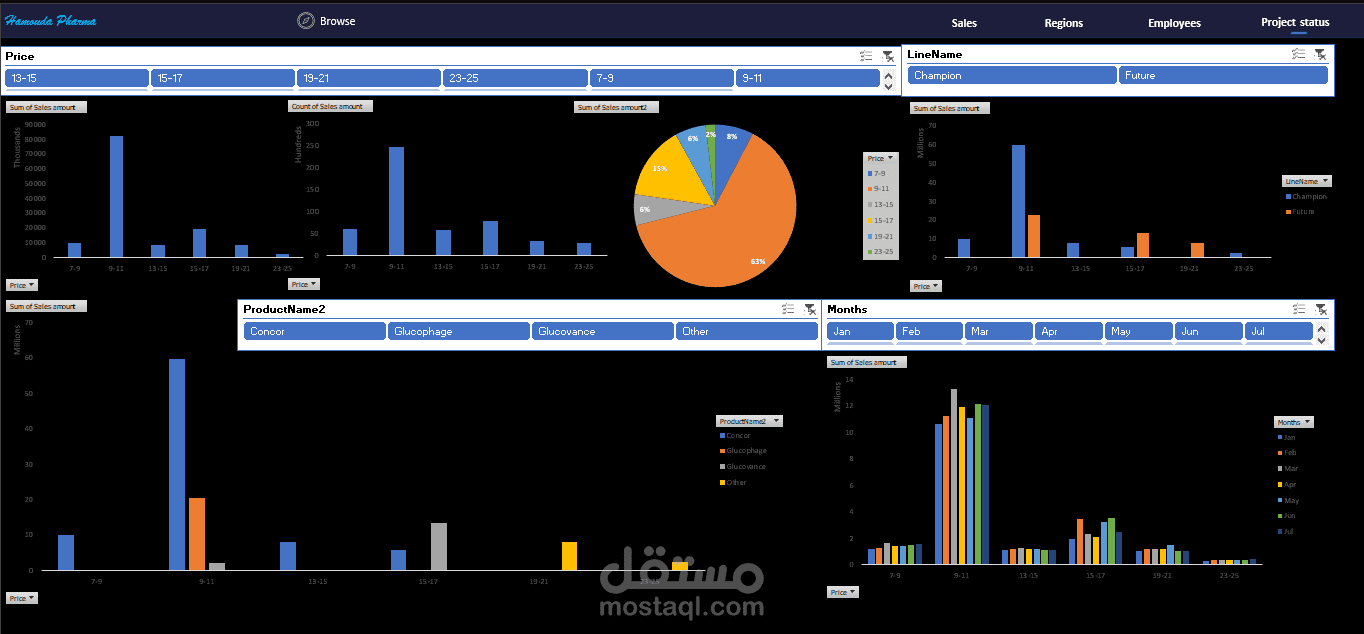Clear filter on the Months slicer
Image resolution: width=1364 pixels, height=634 pixels.
(1321, 309)
